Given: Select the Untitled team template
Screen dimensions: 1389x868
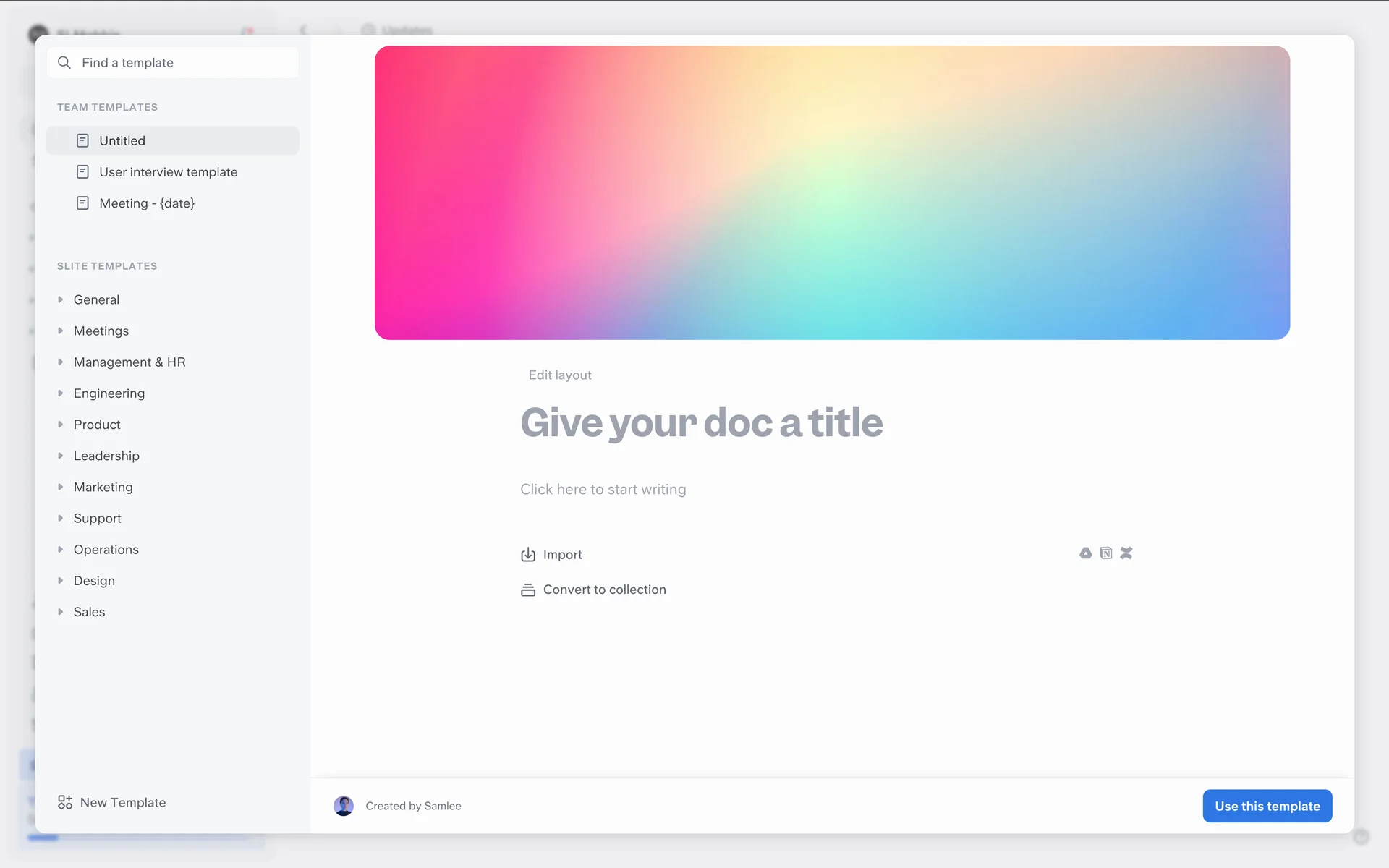Looking at the screenshot, I should pyautogui.click(x=122, y=141).
